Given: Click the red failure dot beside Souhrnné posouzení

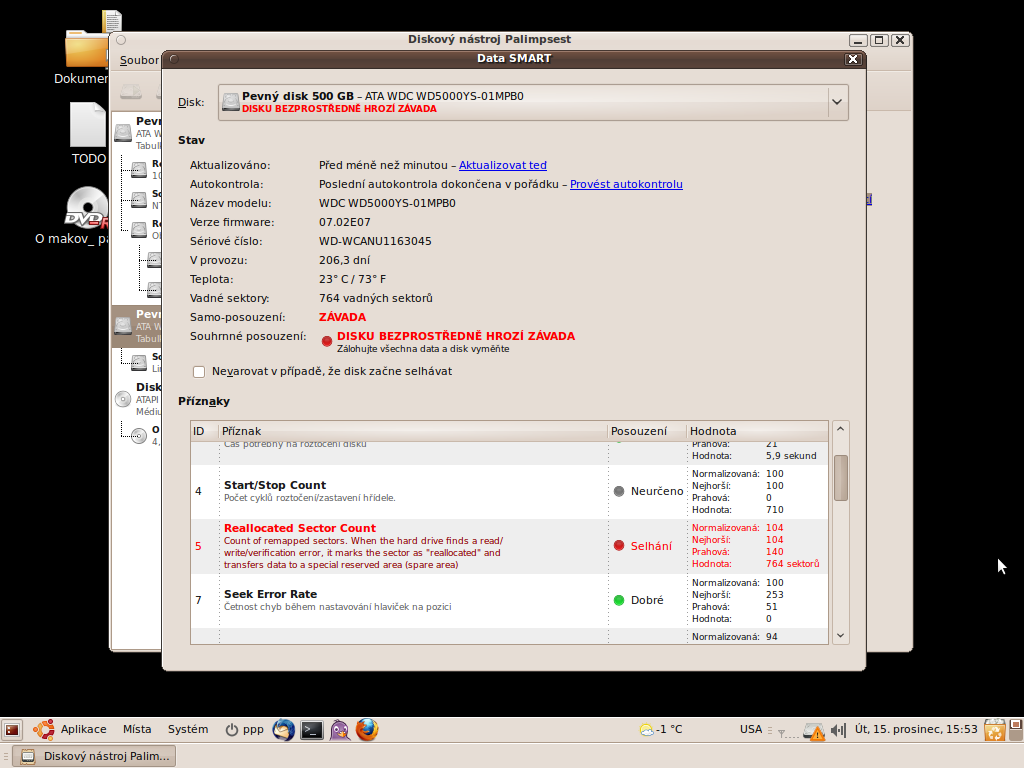Looking at the screenshot, I should click(327, 341).
